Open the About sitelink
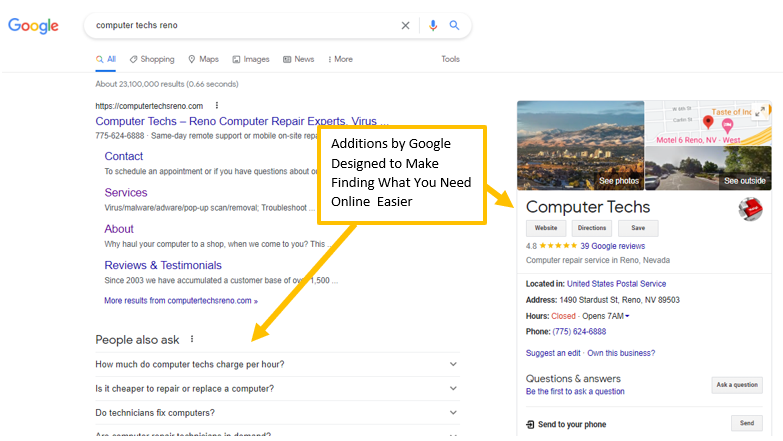This screenshot has height=441, width=783. click(x=119, y=229)
